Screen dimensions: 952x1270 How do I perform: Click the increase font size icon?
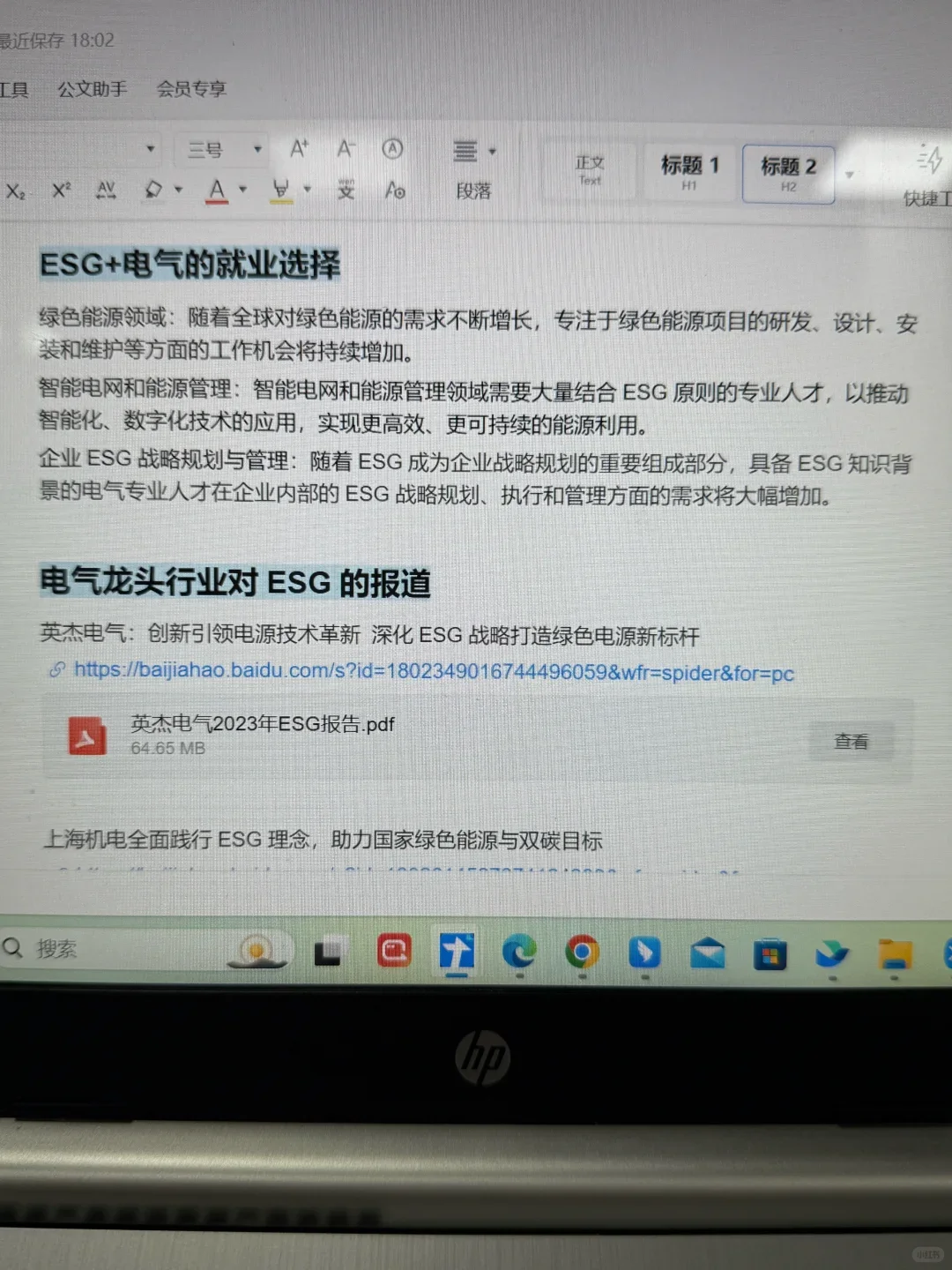tap(298, 149)
